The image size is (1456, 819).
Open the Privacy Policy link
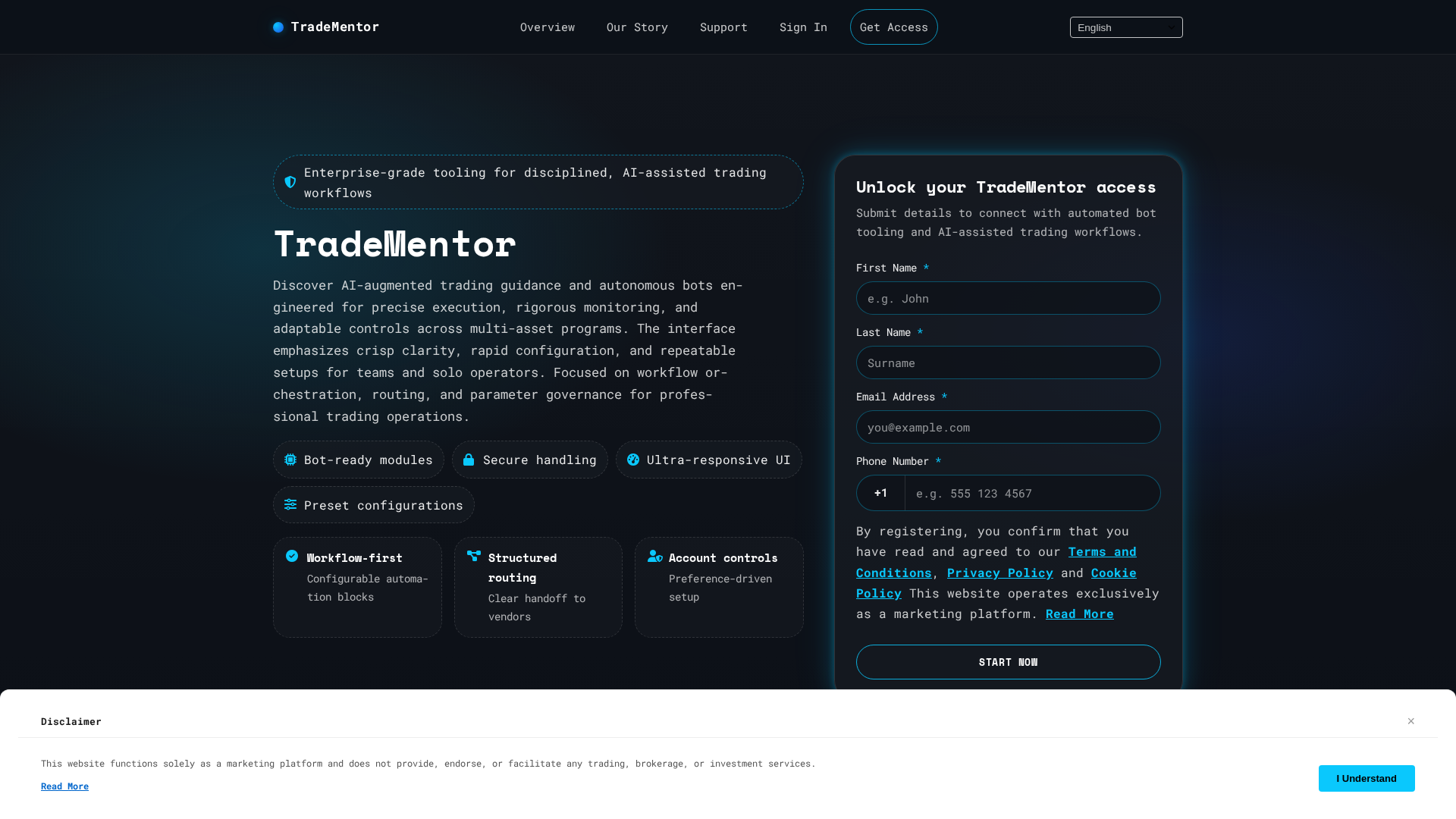[1000, 573]
